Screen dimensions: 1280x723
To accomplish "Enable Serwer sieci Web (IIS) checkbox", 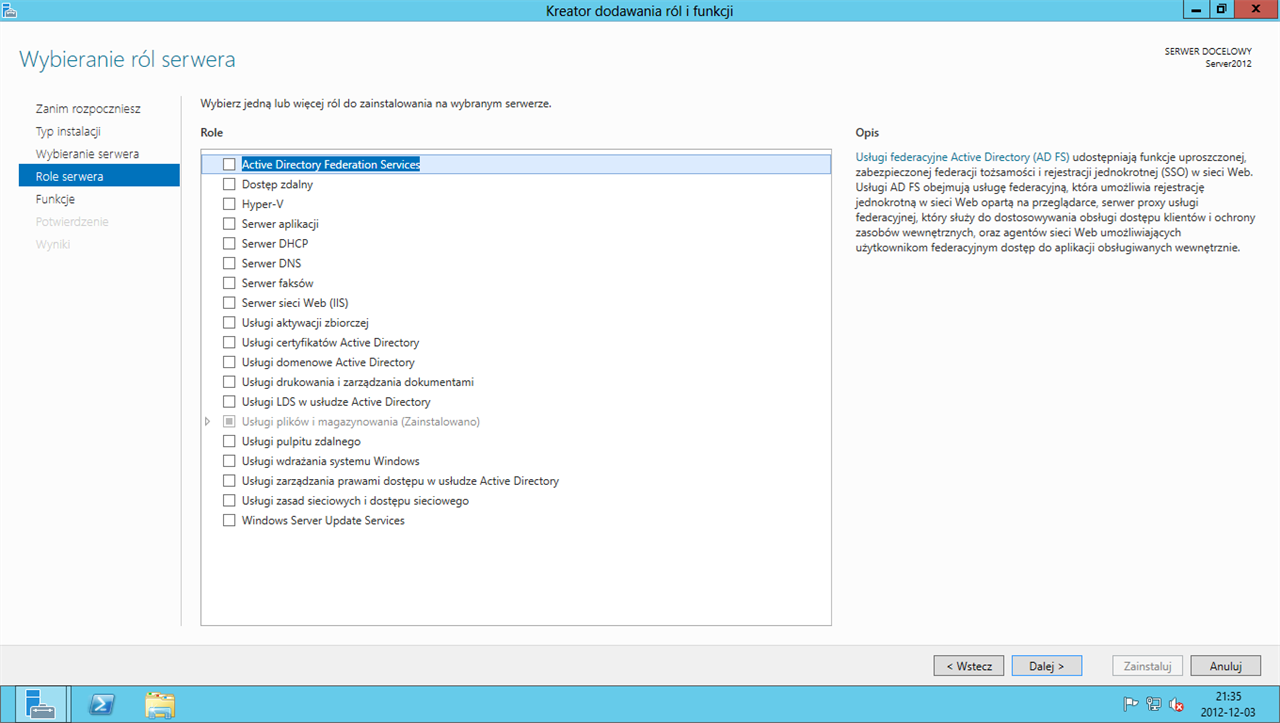I will (x=229, y=303).
